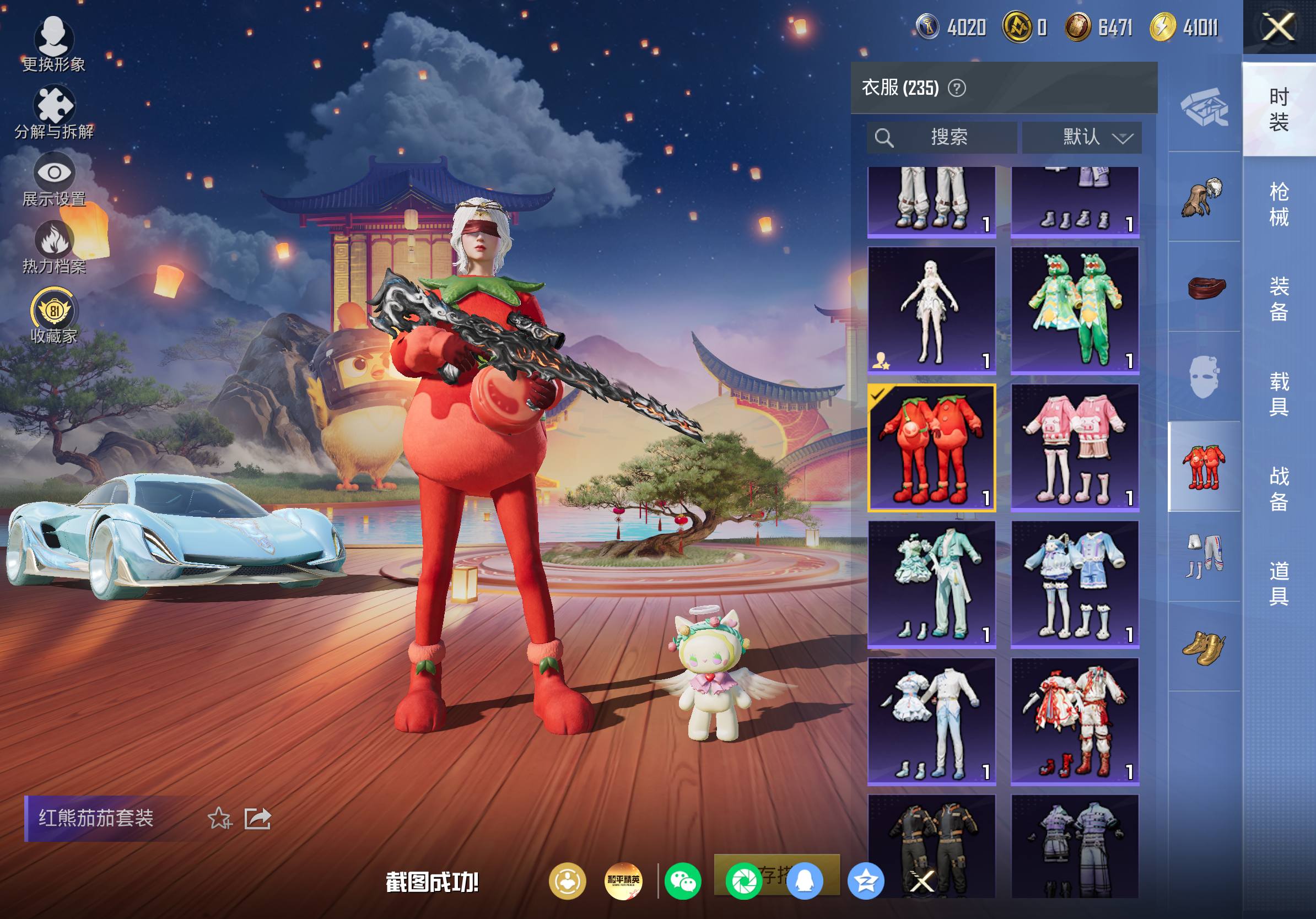The width and height of the screenshot is (1316, 919).
Task: Select the gray-purple plaid outfit thumbnail
Action: pyautogui.click(x=1075, y=846)
